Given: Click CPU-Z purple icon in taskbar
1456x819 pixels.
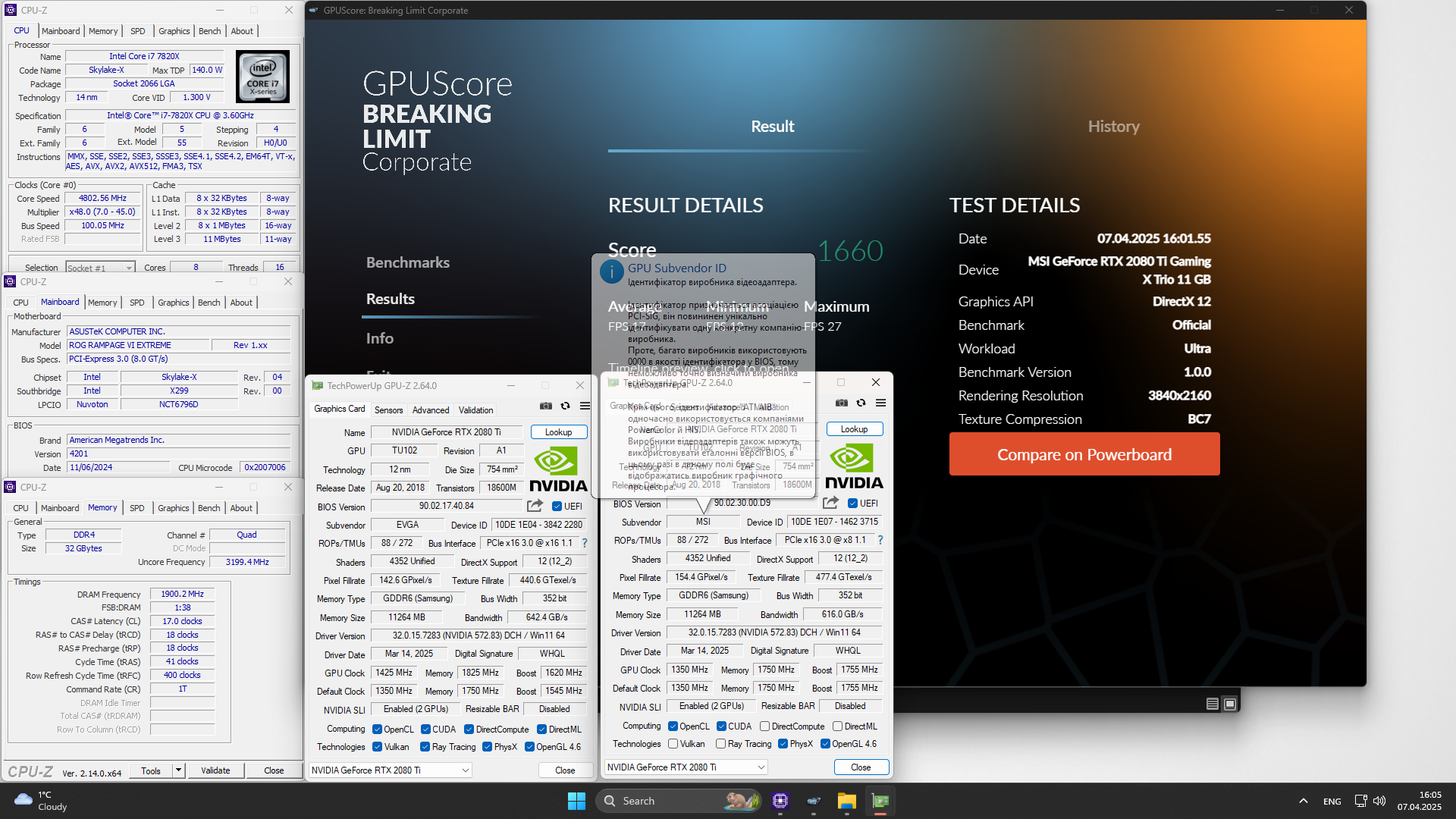Looking at the screenshot, I should click(x=780, y=801).
